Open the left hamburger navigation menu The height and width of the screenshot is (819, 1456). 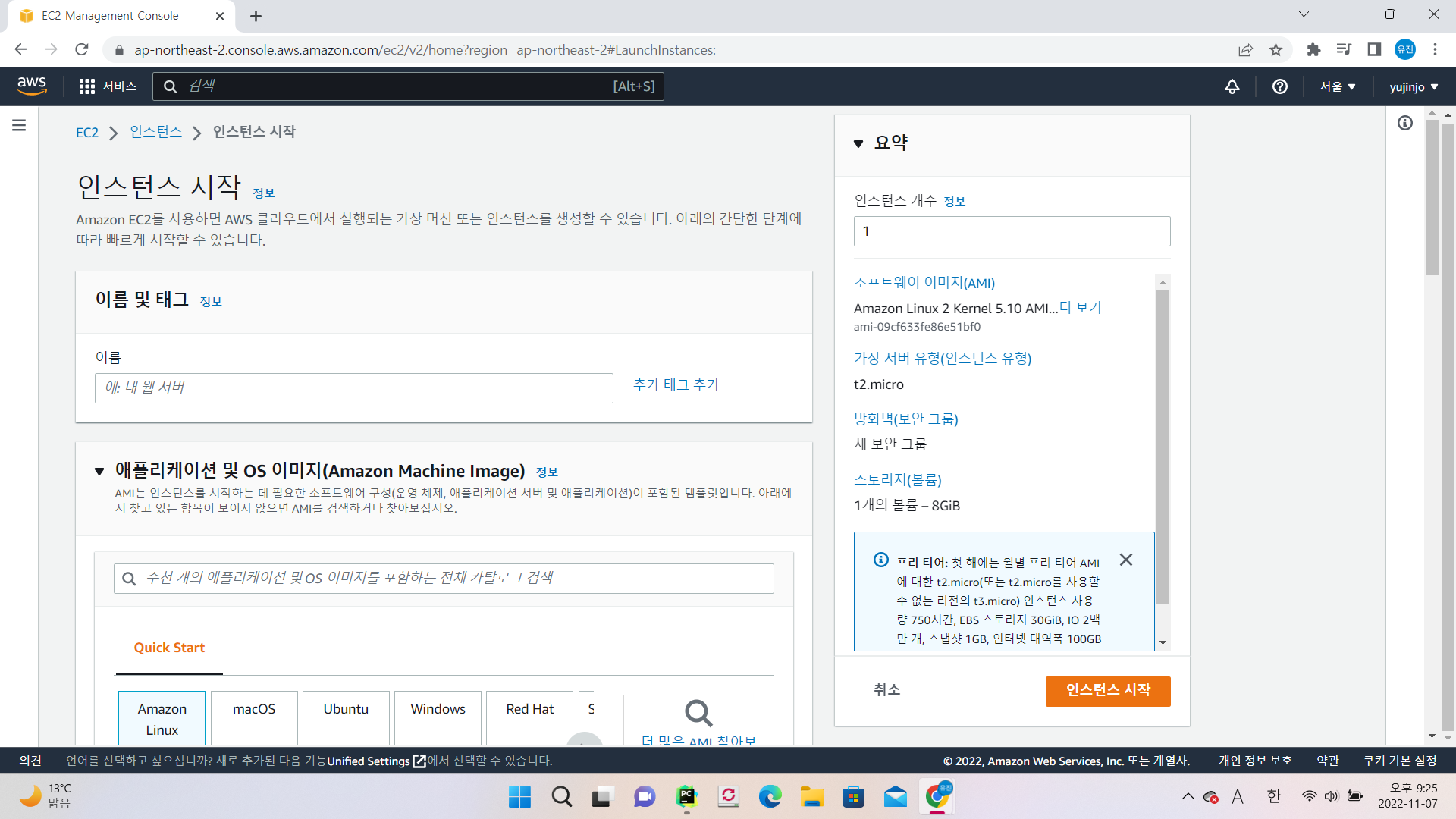[x=19, y=125]
